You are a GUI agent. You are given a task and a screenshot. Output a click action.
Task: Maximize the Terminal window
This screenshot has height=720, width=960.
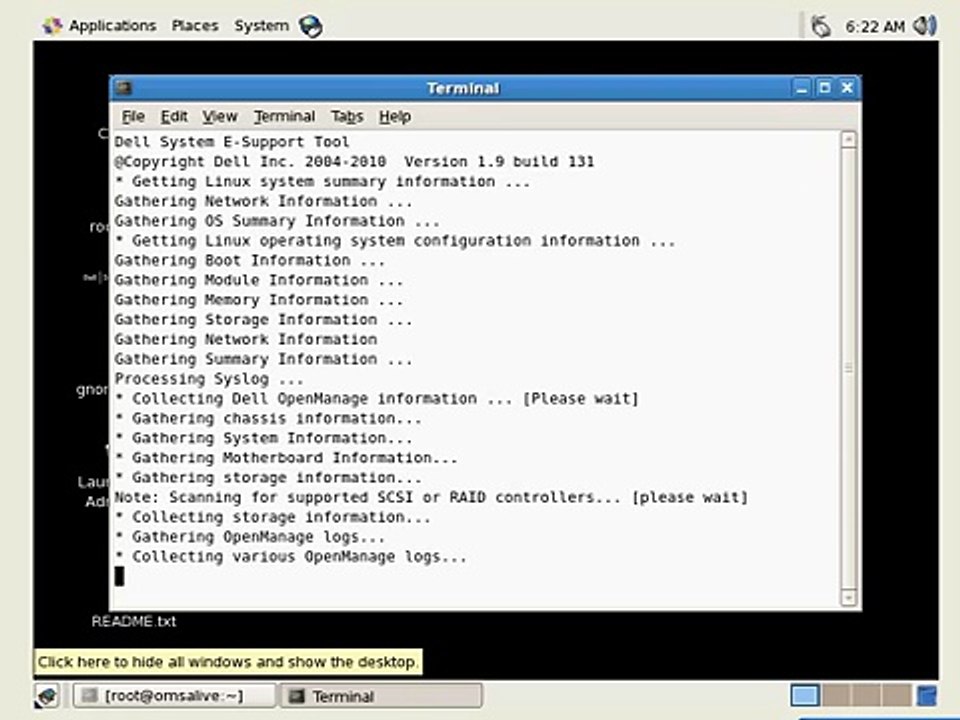click(x=825, y=88)
